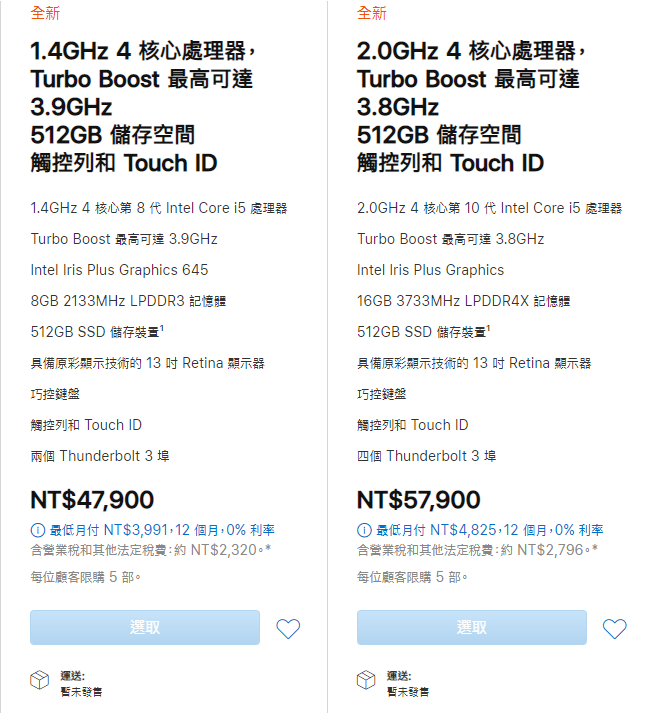Viewport: 663px width, 713px height.
Task: Click the info icon beside NT$4,825 monthly payment
Action: (364, 530)
